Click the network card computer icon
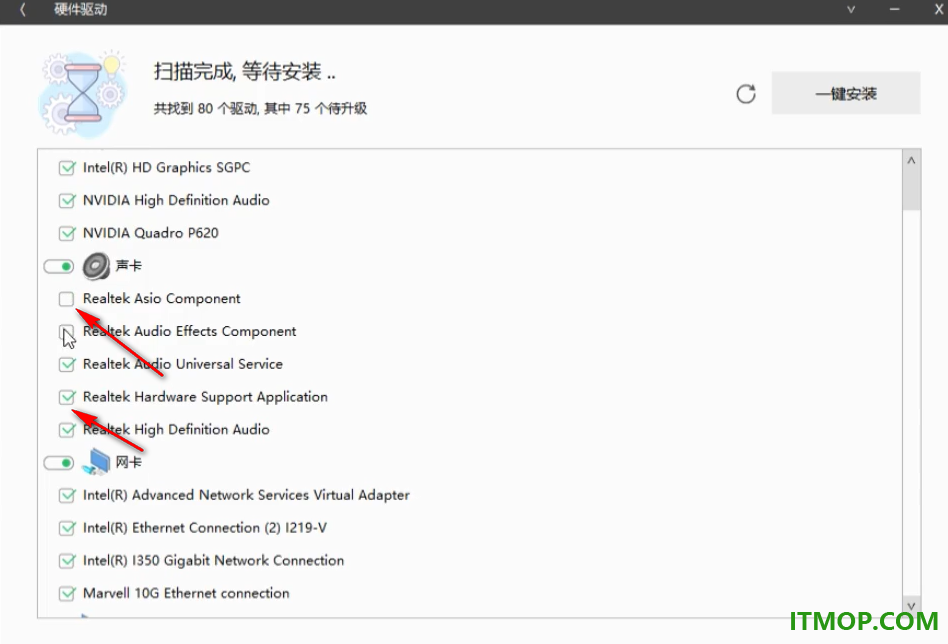The height and width of the screenshot is (644, 948). pyautogui.click(x=96, y=462)
